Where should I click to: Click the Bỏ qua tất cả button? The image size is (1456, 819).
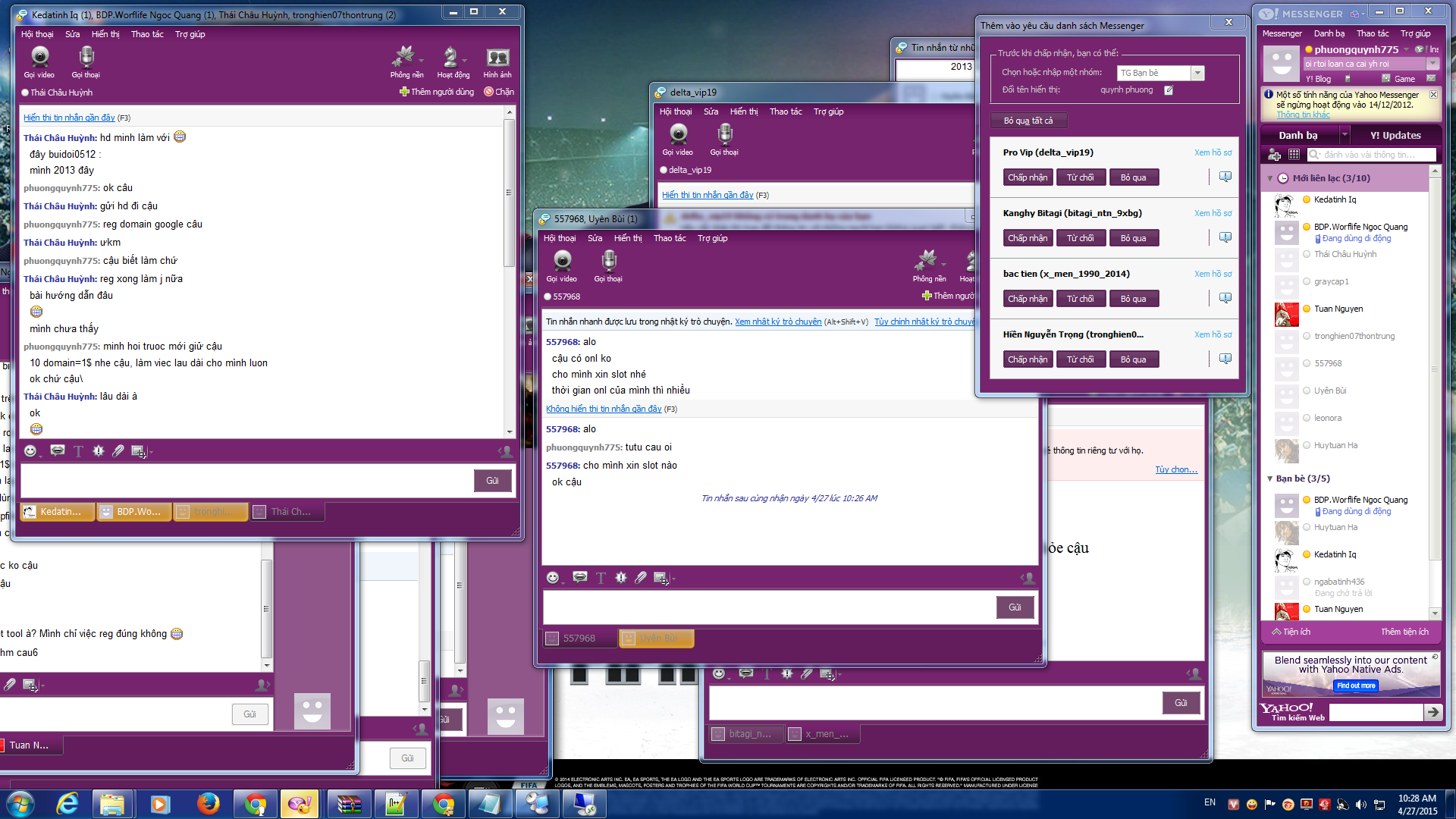(1028, 121)
